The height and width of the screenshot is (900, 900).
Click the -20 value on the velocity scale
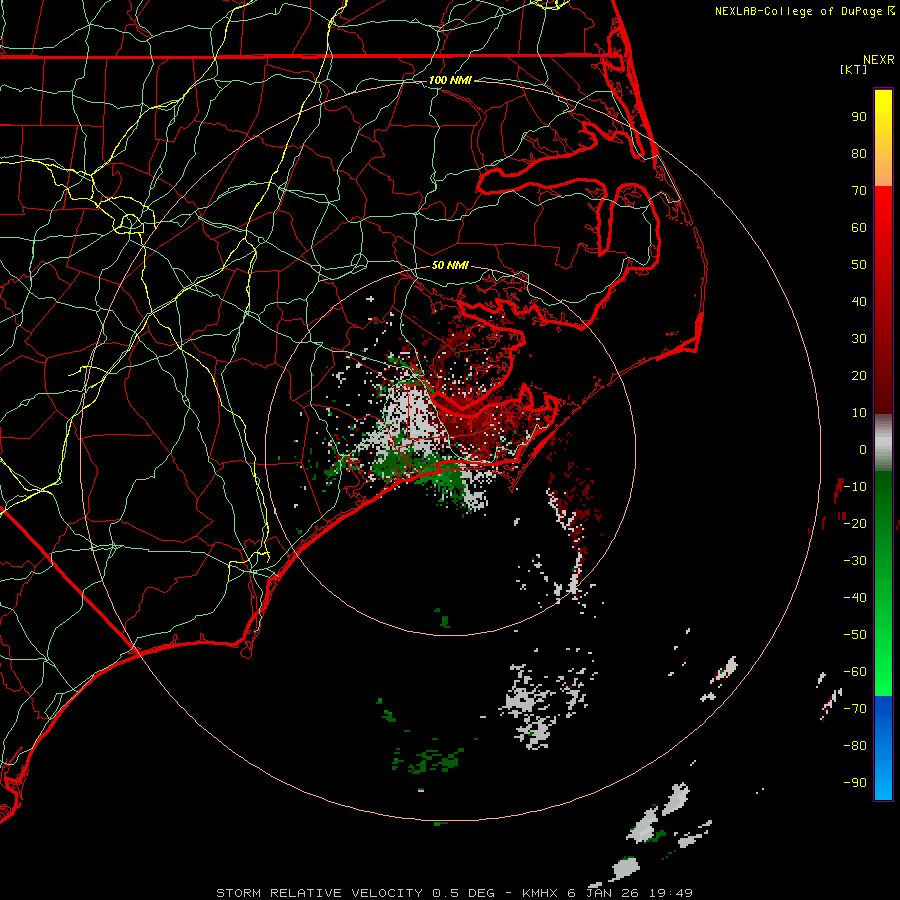click(855, 524)
